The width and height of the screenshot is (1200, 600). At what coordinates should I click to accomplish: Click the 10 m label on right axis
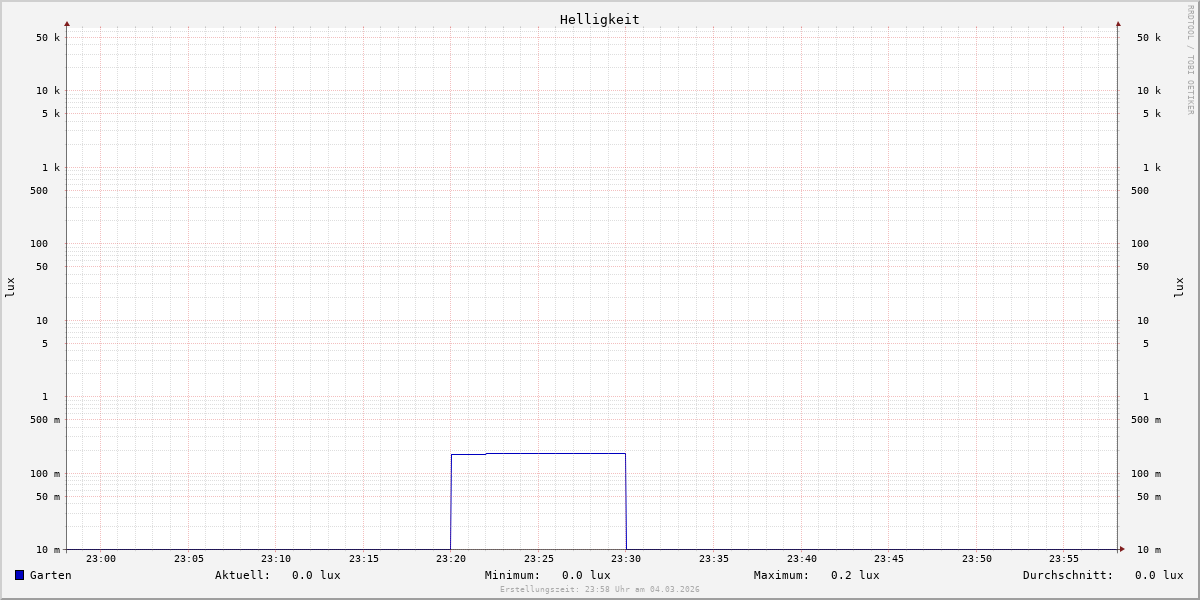[x=1149, y=550]
